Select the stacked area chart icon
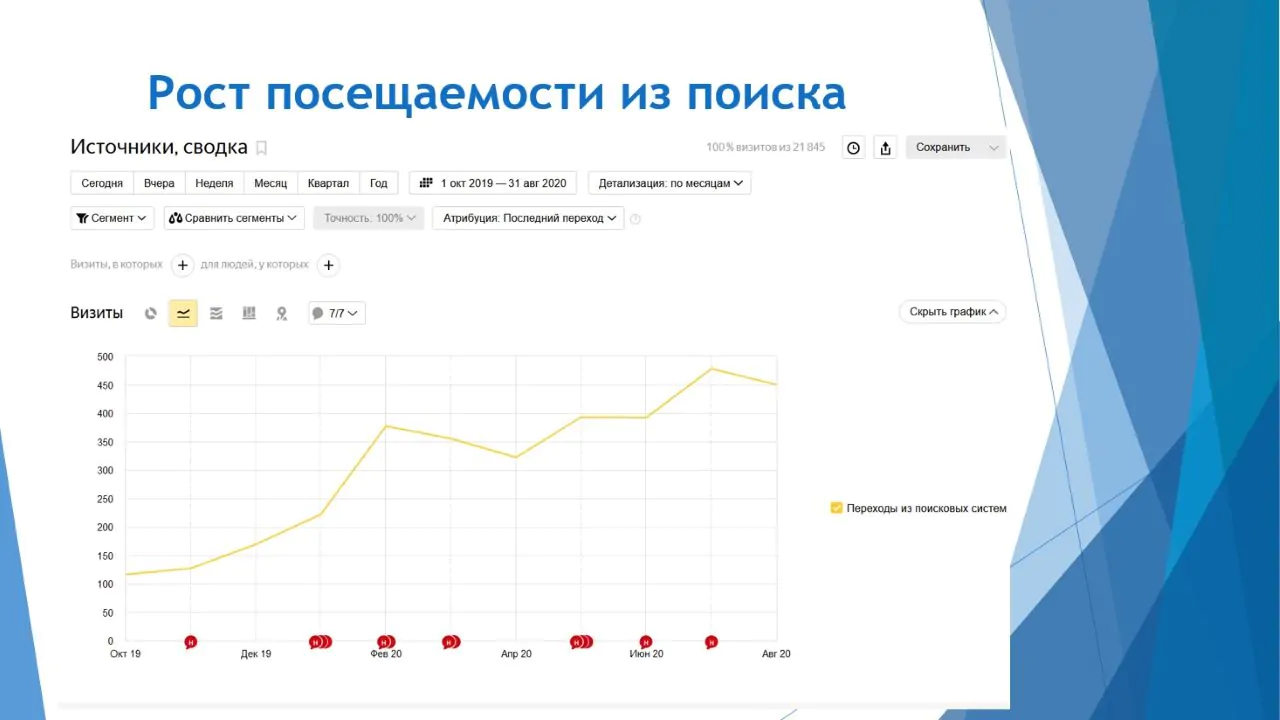 [216, 313]
